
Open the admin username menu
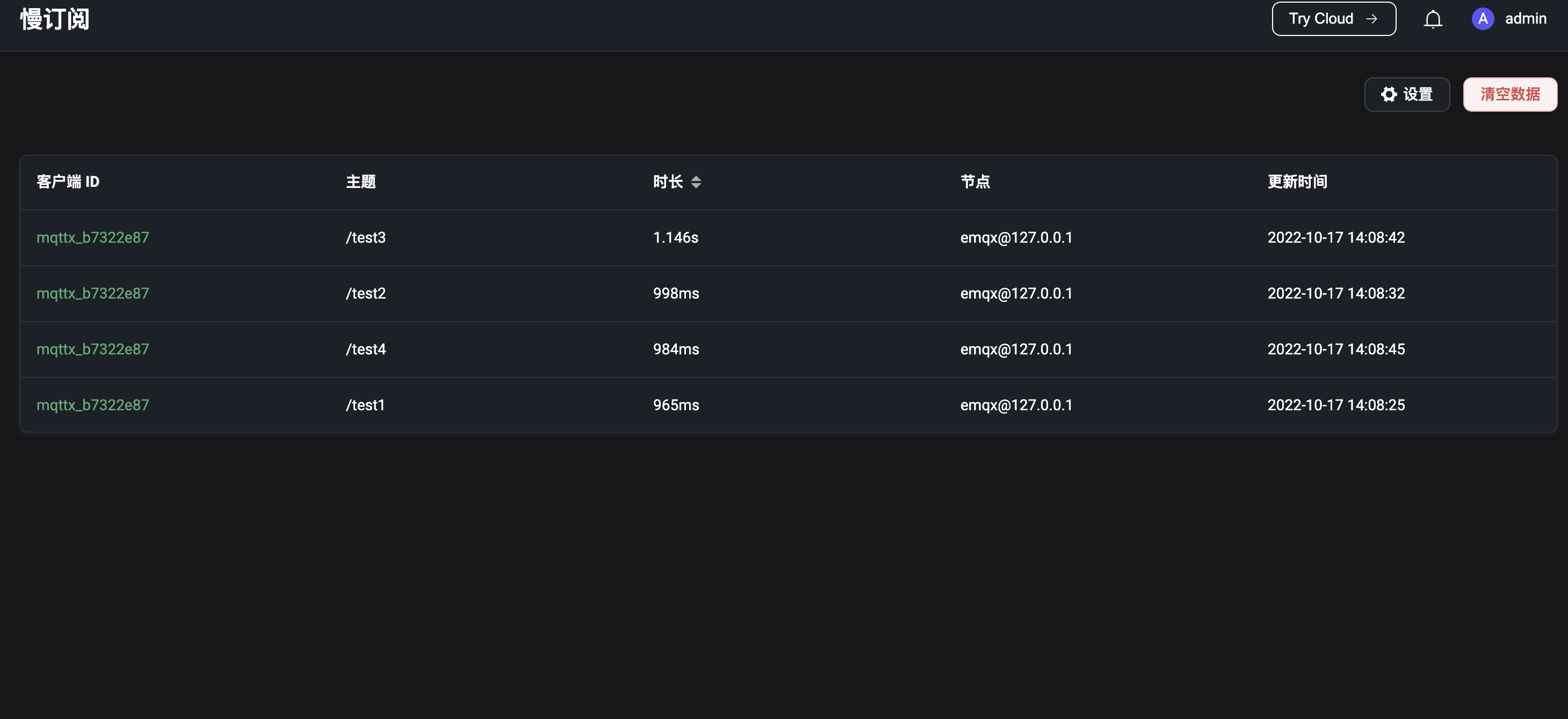coord(1526,19)
